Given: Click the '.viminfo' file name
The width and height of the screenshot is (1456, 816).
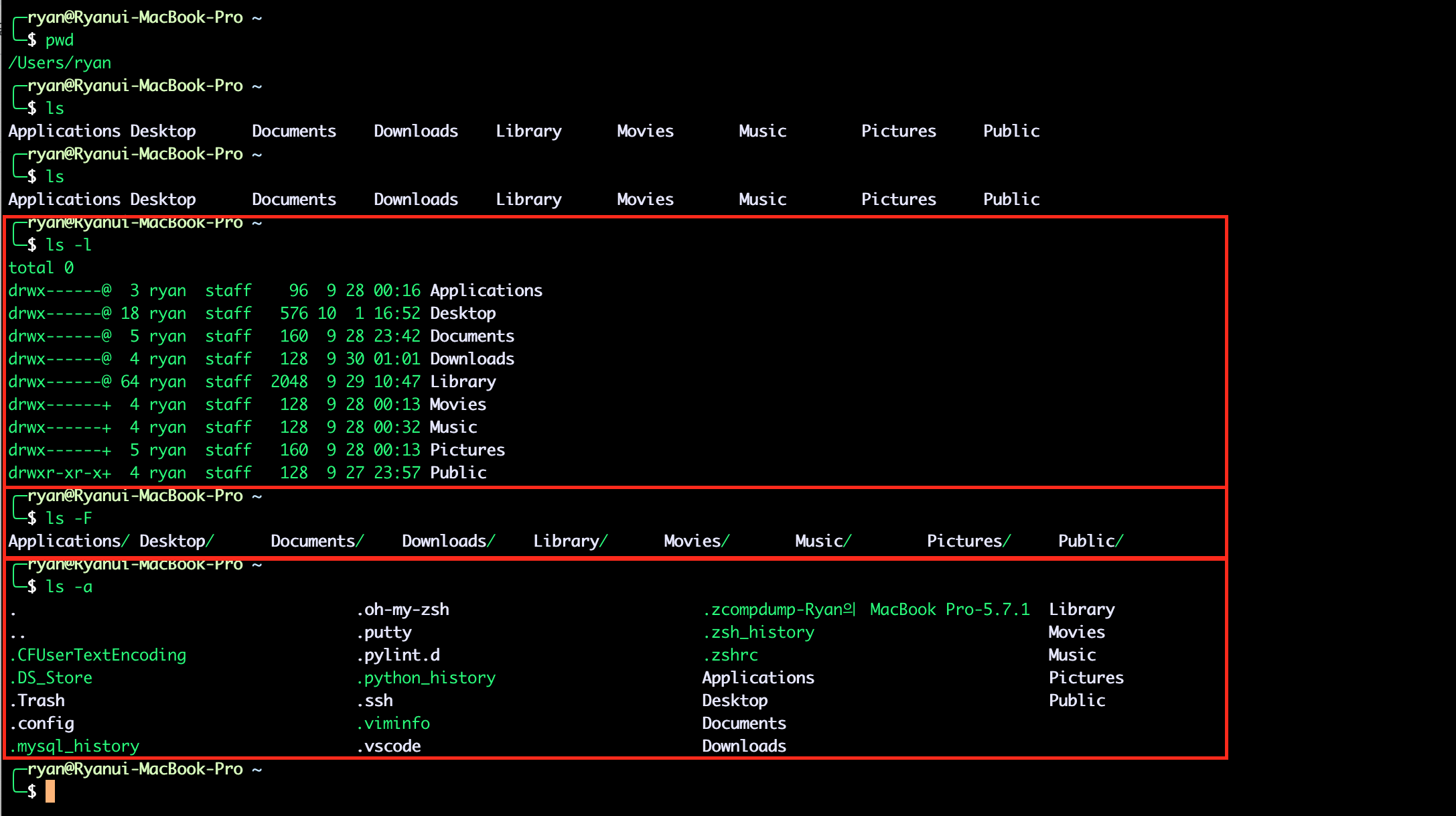Looking at the screenshot, I should (393, 724).
